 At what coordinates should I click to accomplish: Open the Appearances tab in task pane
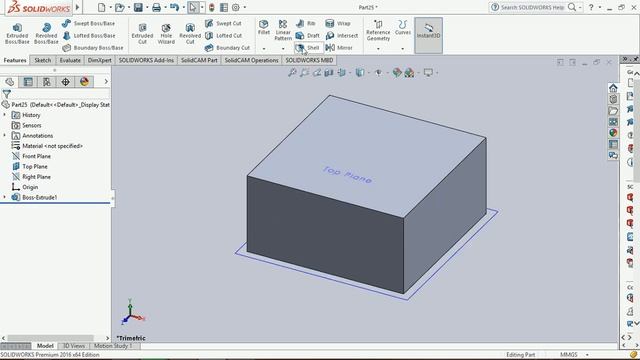pyautogui.click(x=613, y=133)
